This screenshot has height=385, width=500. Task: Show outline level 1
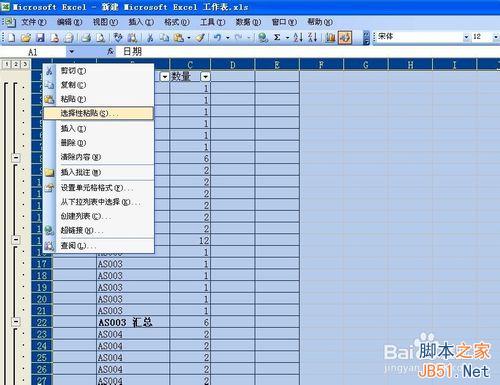coord(6,65)
